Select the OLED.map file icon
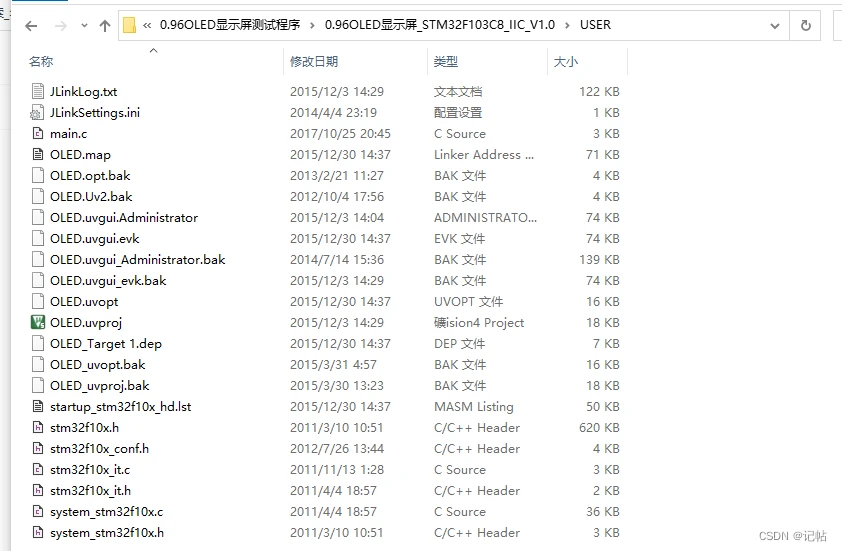The image size is (842, 551). (38, 154)
